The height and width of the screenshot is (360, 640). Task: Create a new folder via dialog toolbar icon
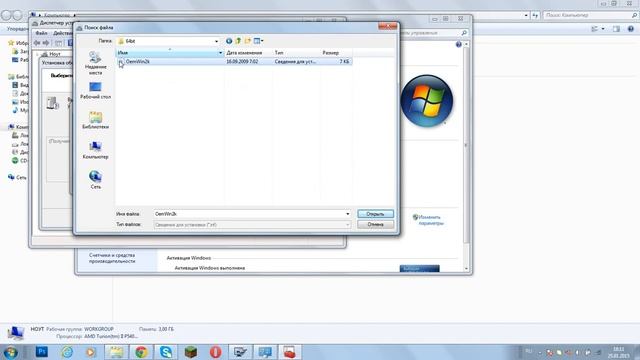tap(247, 41)
